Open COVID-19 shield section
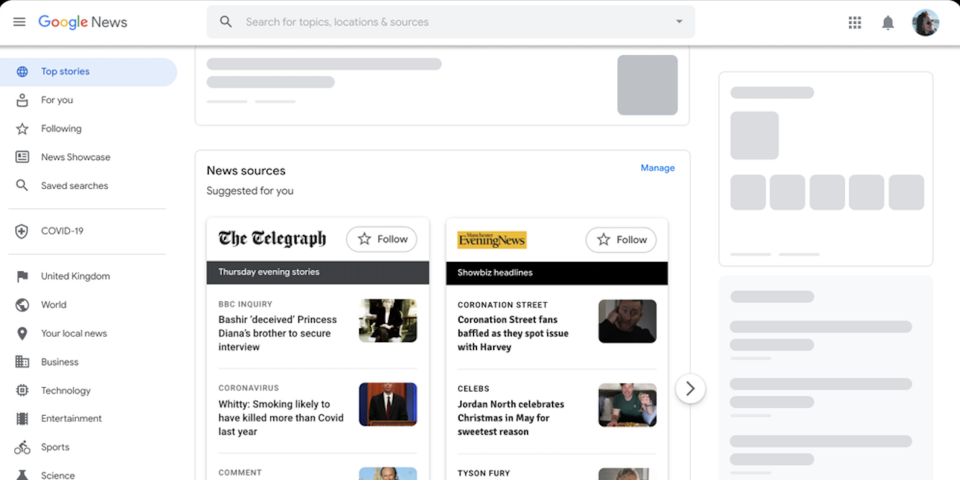 [x=22, y=231]
